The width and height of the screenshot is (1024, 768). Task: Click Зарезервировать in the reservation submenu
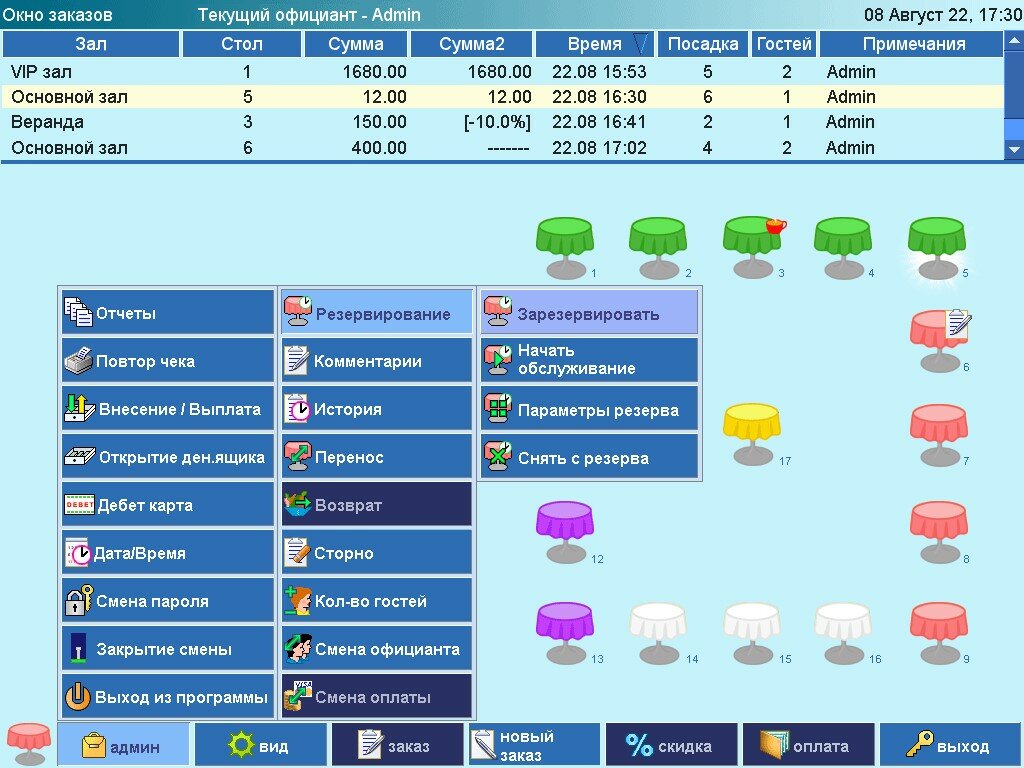click(589, 313)
